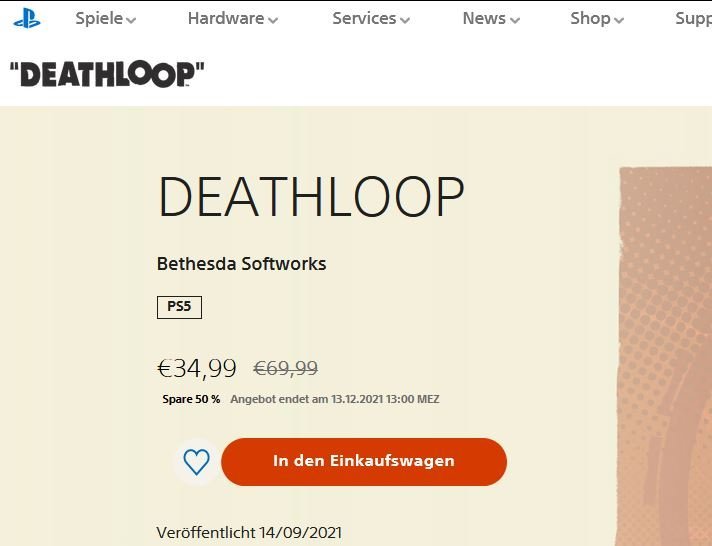Click the chevron arrow beside Hardware

[x=272, y=20]
